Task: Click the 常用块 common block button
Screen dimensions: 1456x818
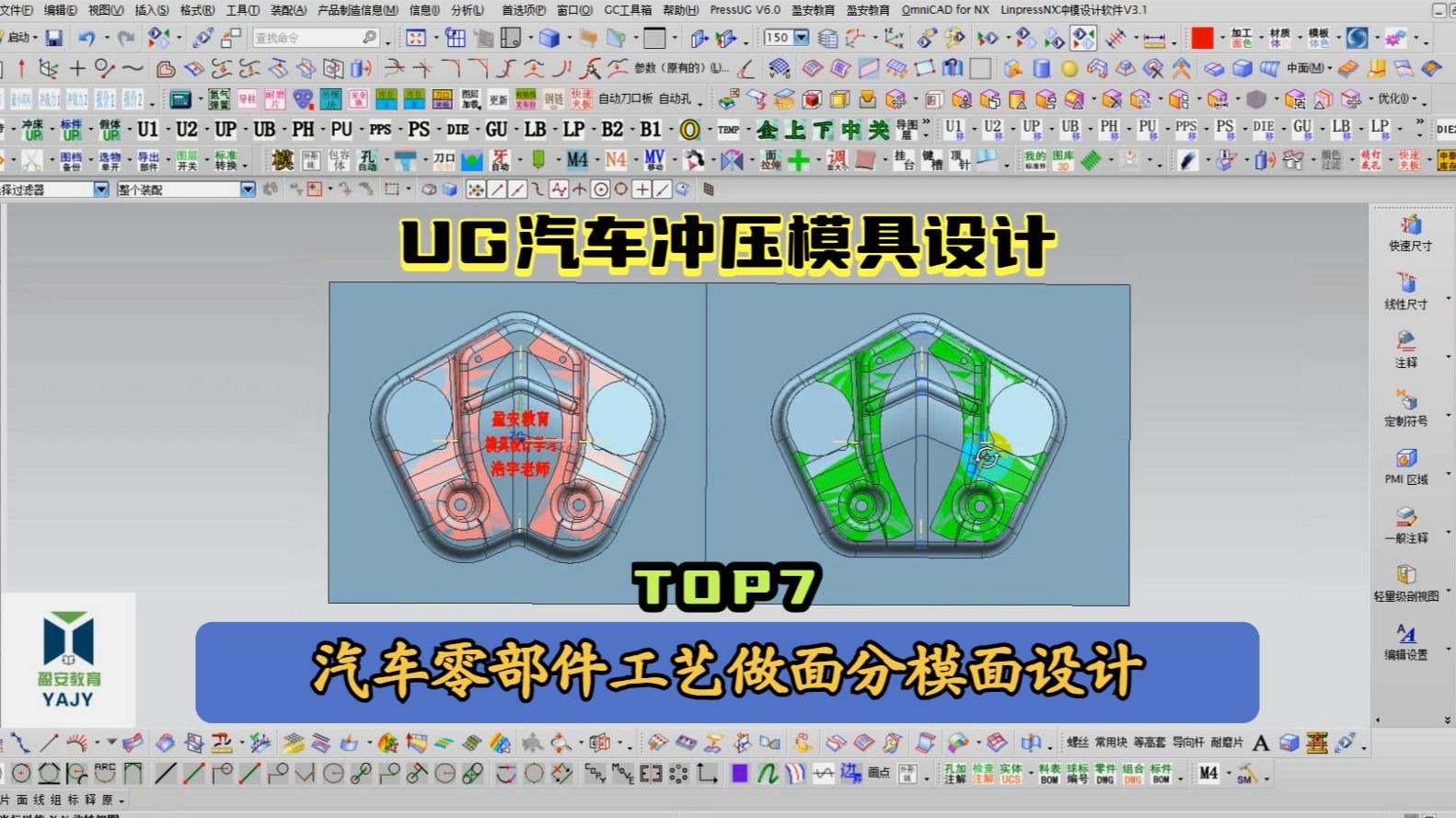Action: point(1111,743)
